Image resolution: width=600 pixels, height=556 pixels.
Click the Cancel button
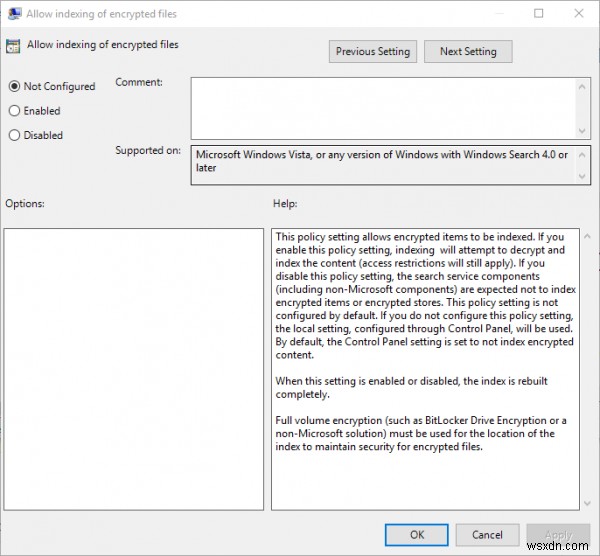(x=487, y=535)
